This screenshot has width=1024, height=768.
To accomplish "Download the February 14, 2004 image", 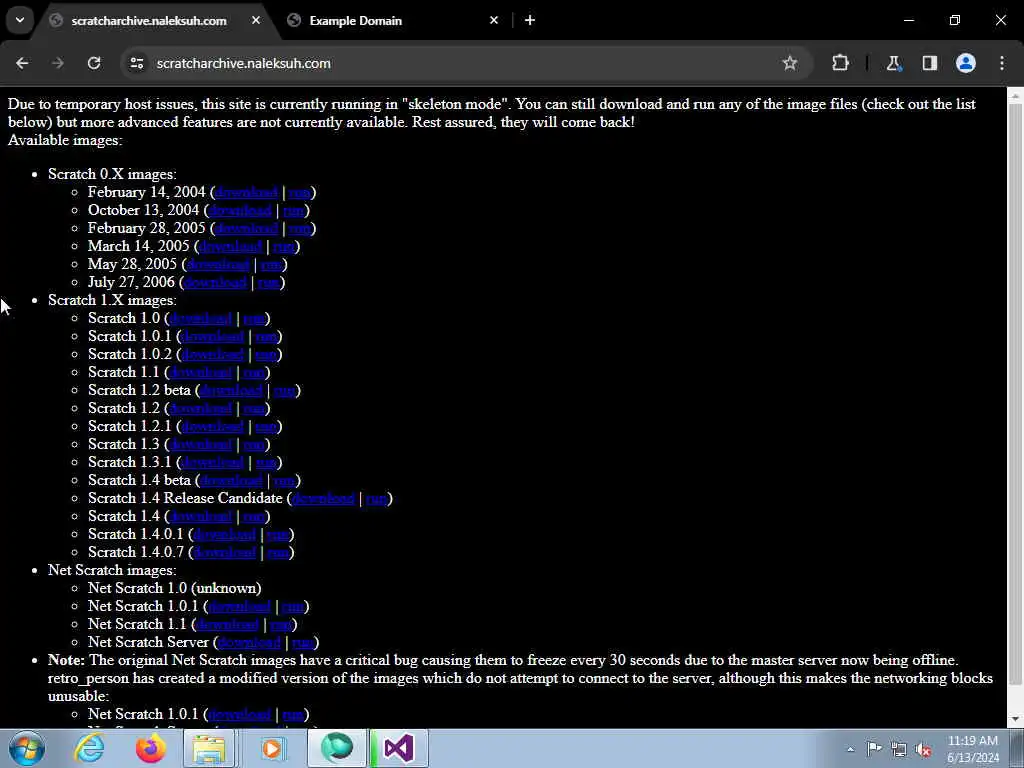I will (246, 193).
